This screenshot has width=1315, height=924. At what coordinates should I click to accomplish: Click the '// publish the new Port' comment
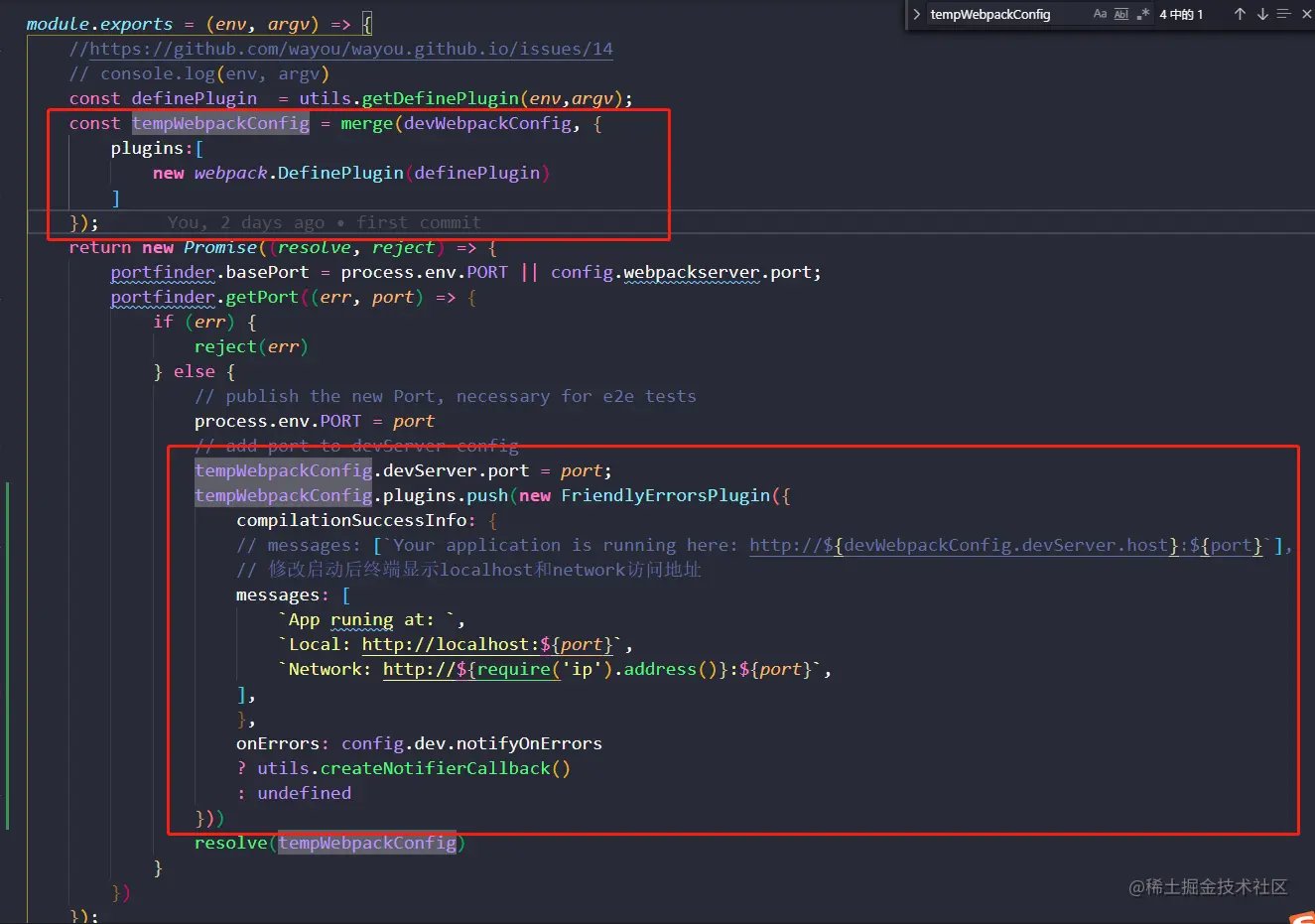[x=446, y=396]
